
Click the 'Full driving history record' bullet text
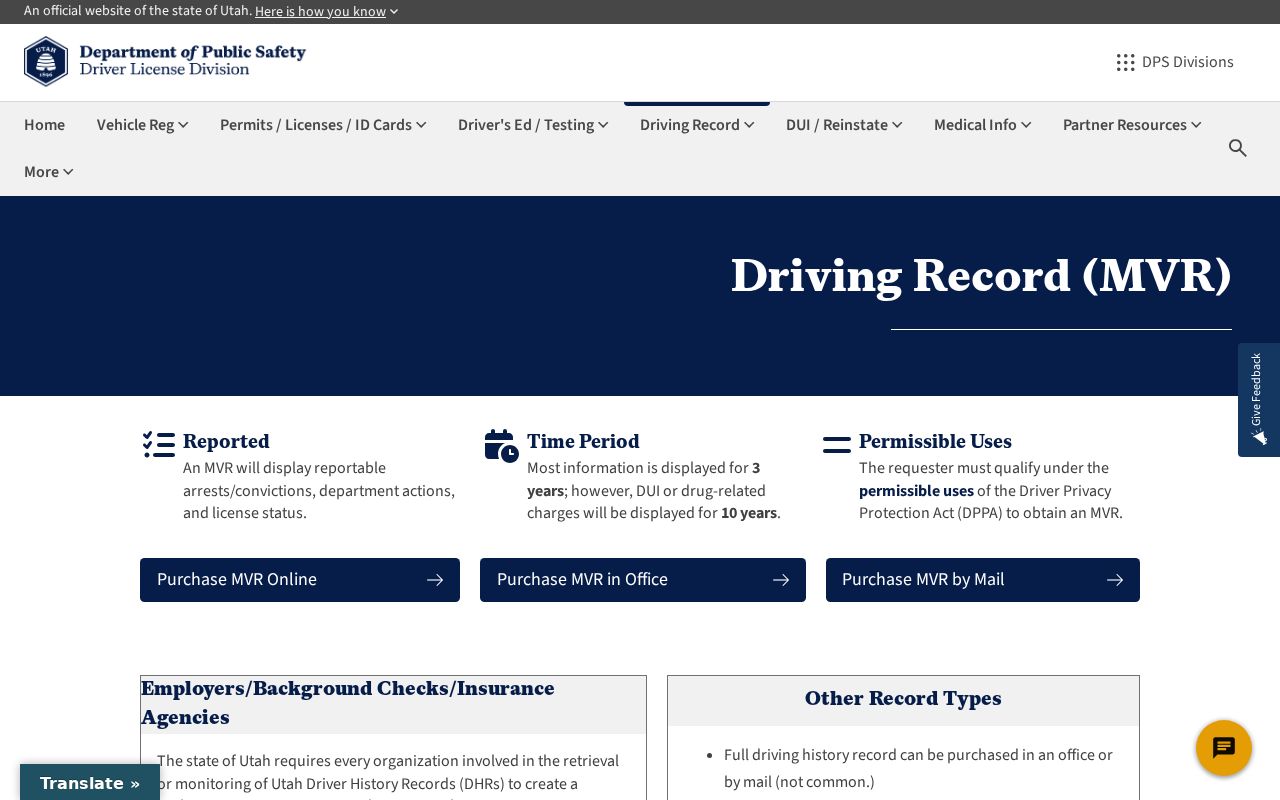point(918,768)
